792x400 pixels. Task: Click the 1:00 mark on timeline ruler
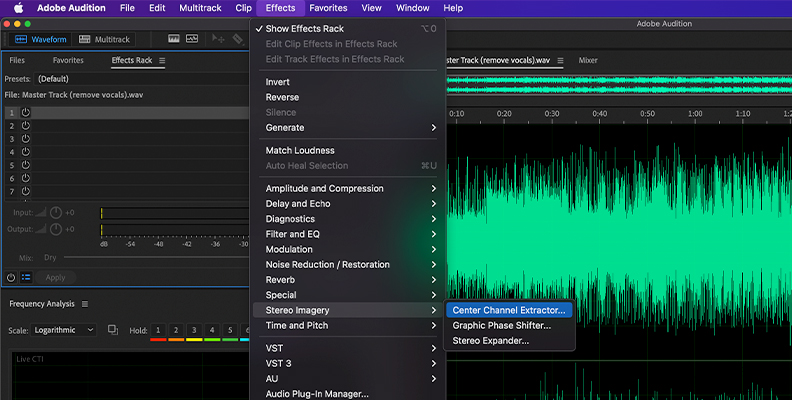click(x=695, y=114)
